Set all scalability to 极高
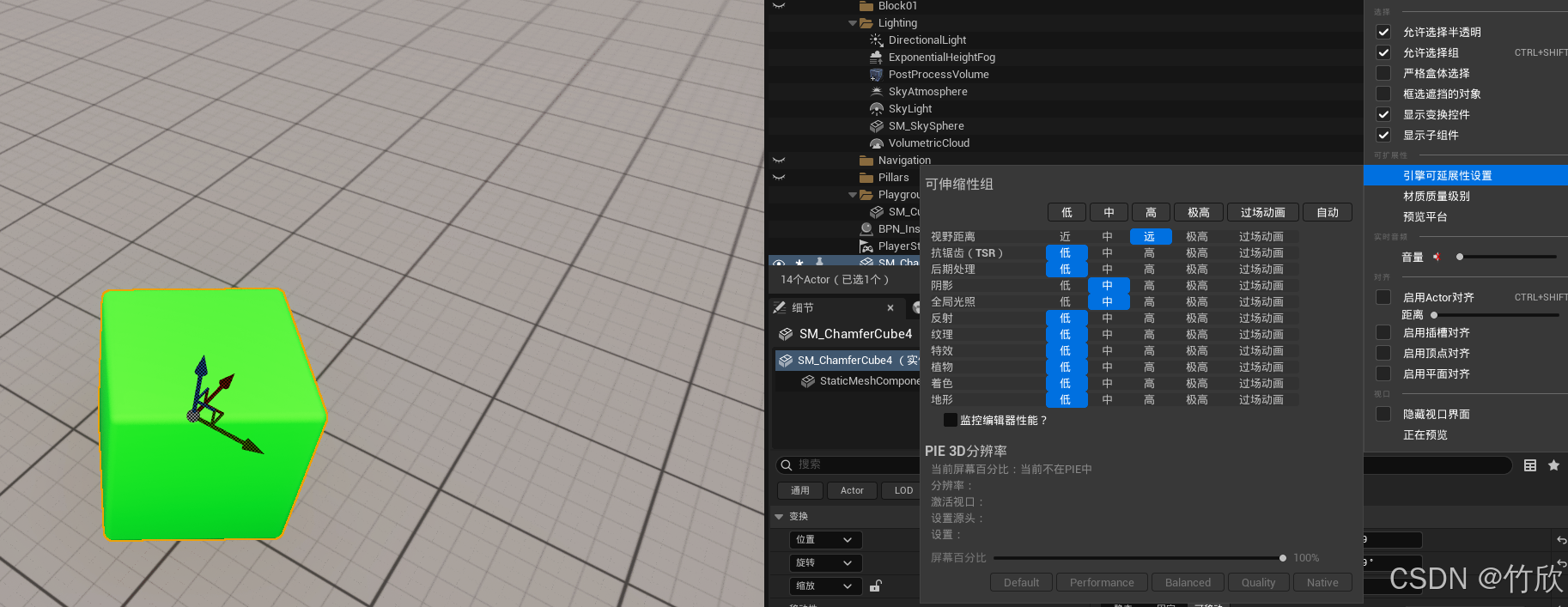Viewport: 1568px width, 607px height. pos(1199,212)
